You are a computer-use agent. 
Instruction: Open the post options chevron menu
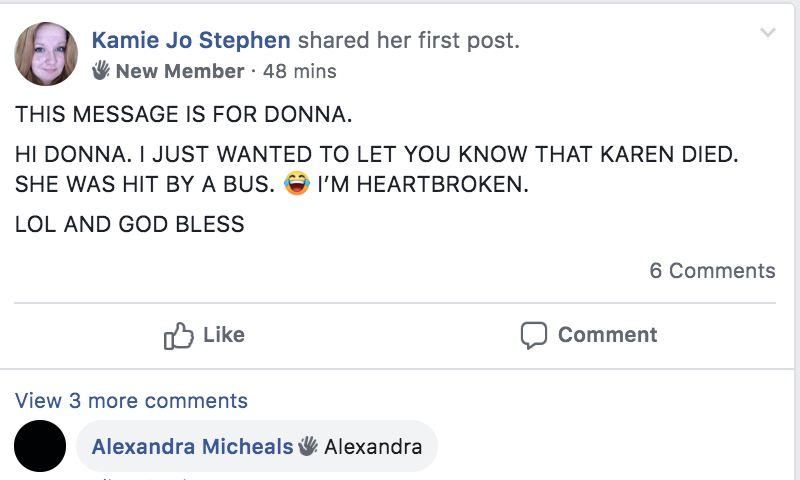click(x=767, y=33)
